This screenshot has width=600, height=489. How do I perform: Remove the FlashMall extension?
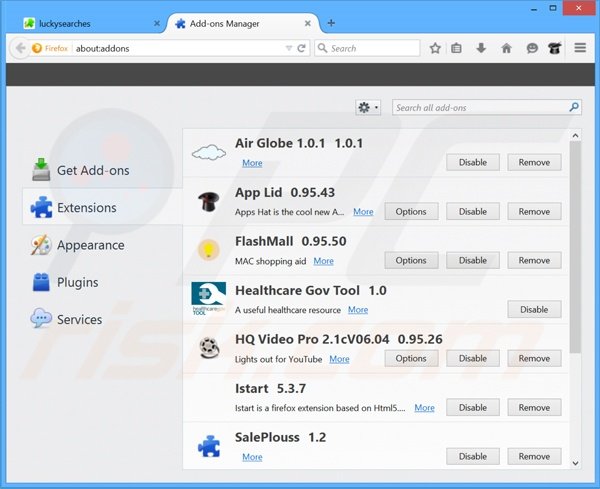(x=534, y=260)
